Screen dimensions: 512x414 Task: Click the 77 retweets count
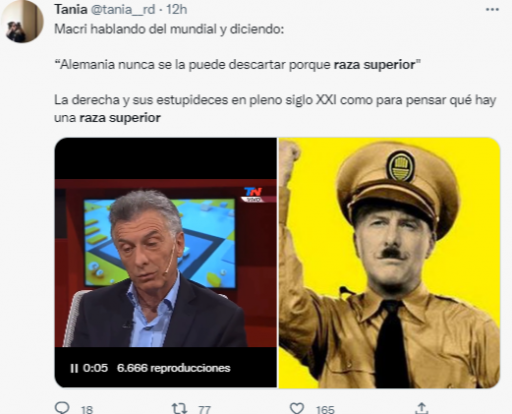click(x=204, y=409)
